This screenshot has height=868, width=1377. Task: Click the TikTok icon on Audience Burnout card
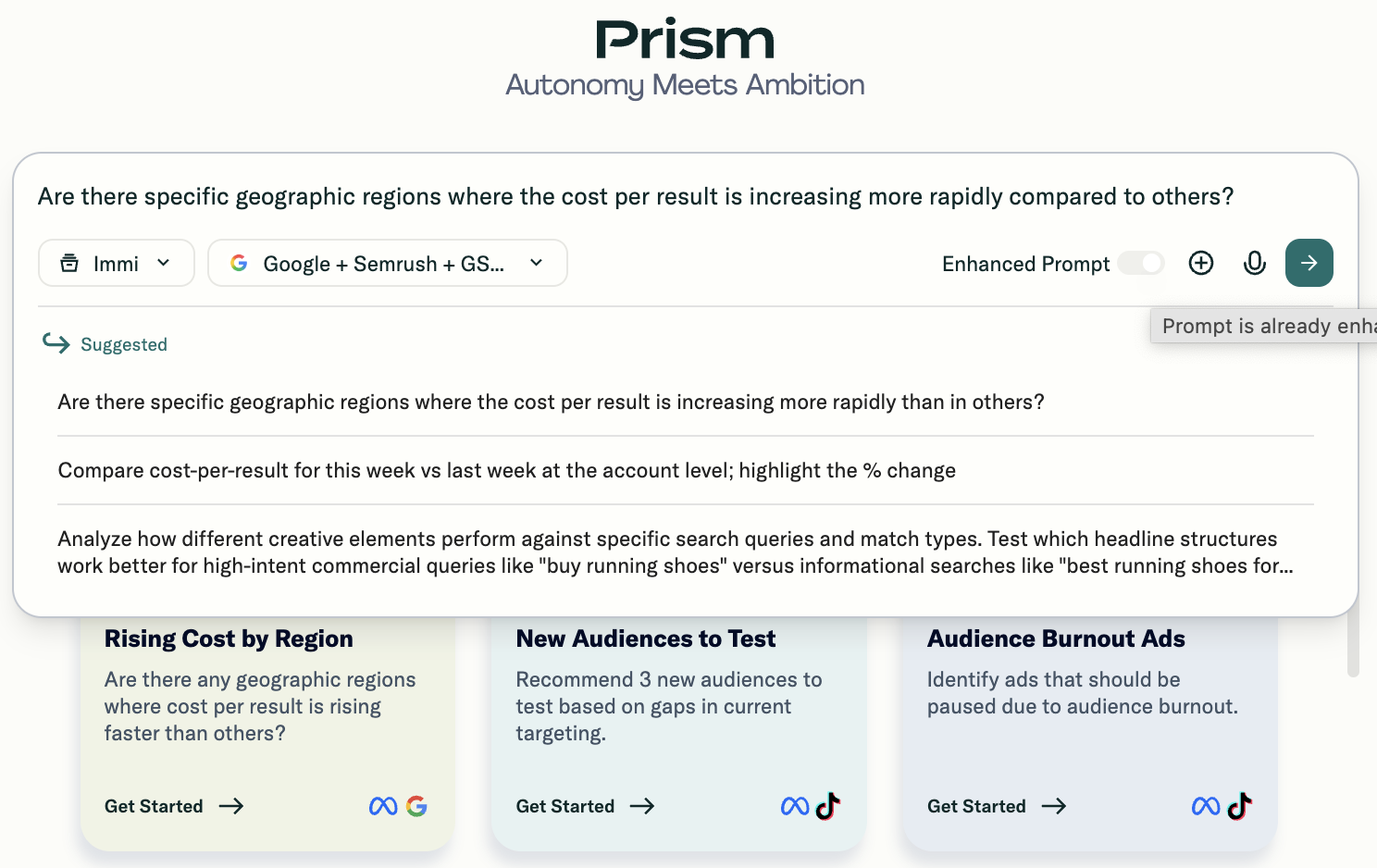[1240, 806]
